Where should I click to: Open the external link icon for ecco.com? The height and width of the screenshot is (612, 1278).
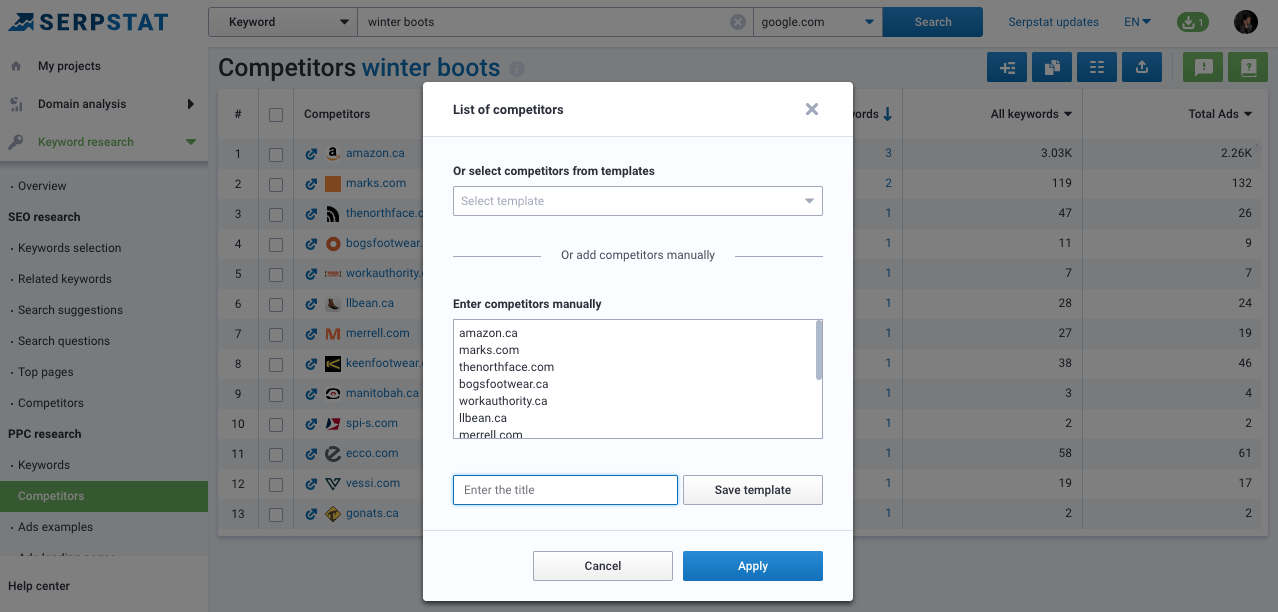[311, 454]
